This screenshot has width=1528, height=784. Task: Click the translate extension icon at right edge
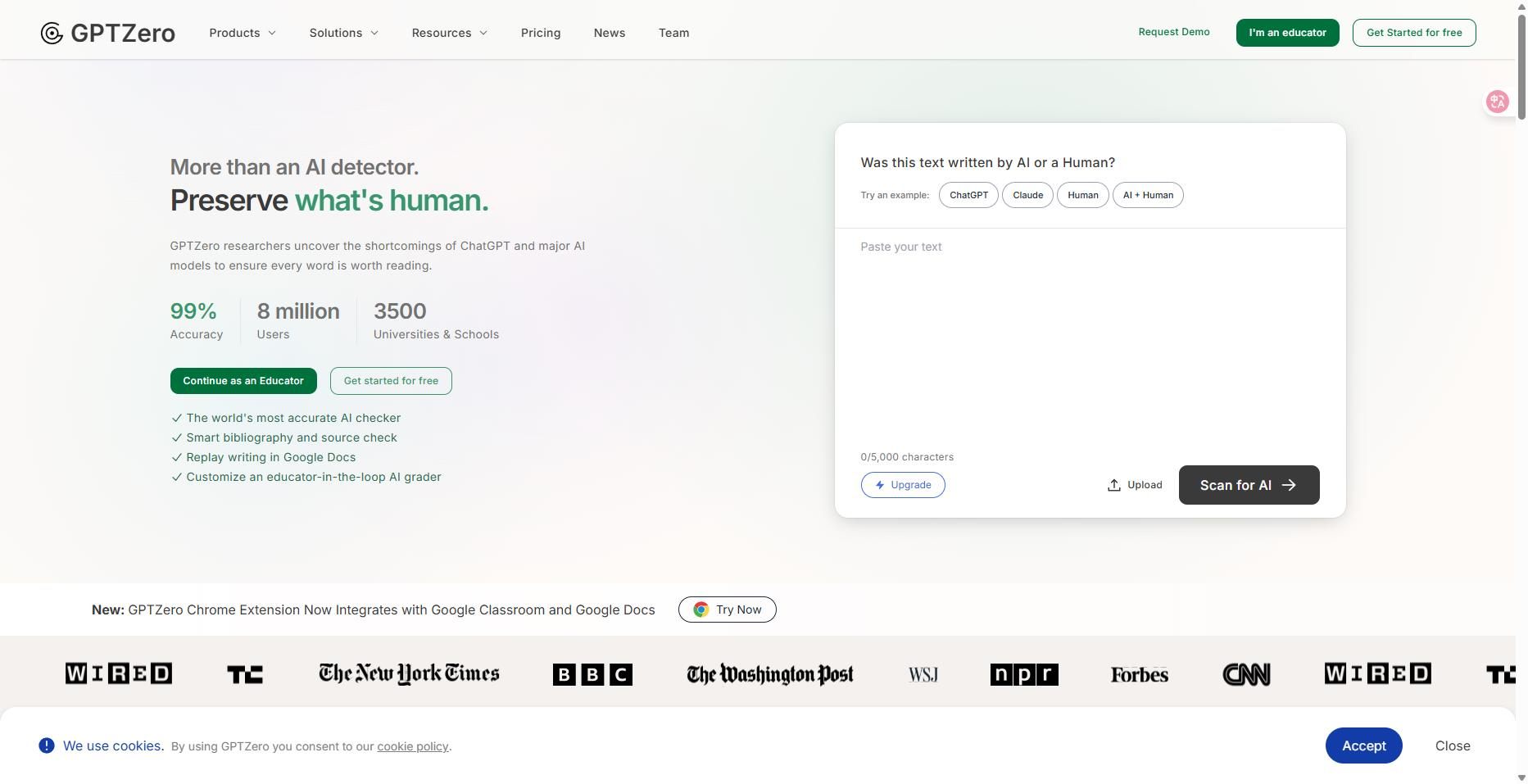coord(1498,102)
